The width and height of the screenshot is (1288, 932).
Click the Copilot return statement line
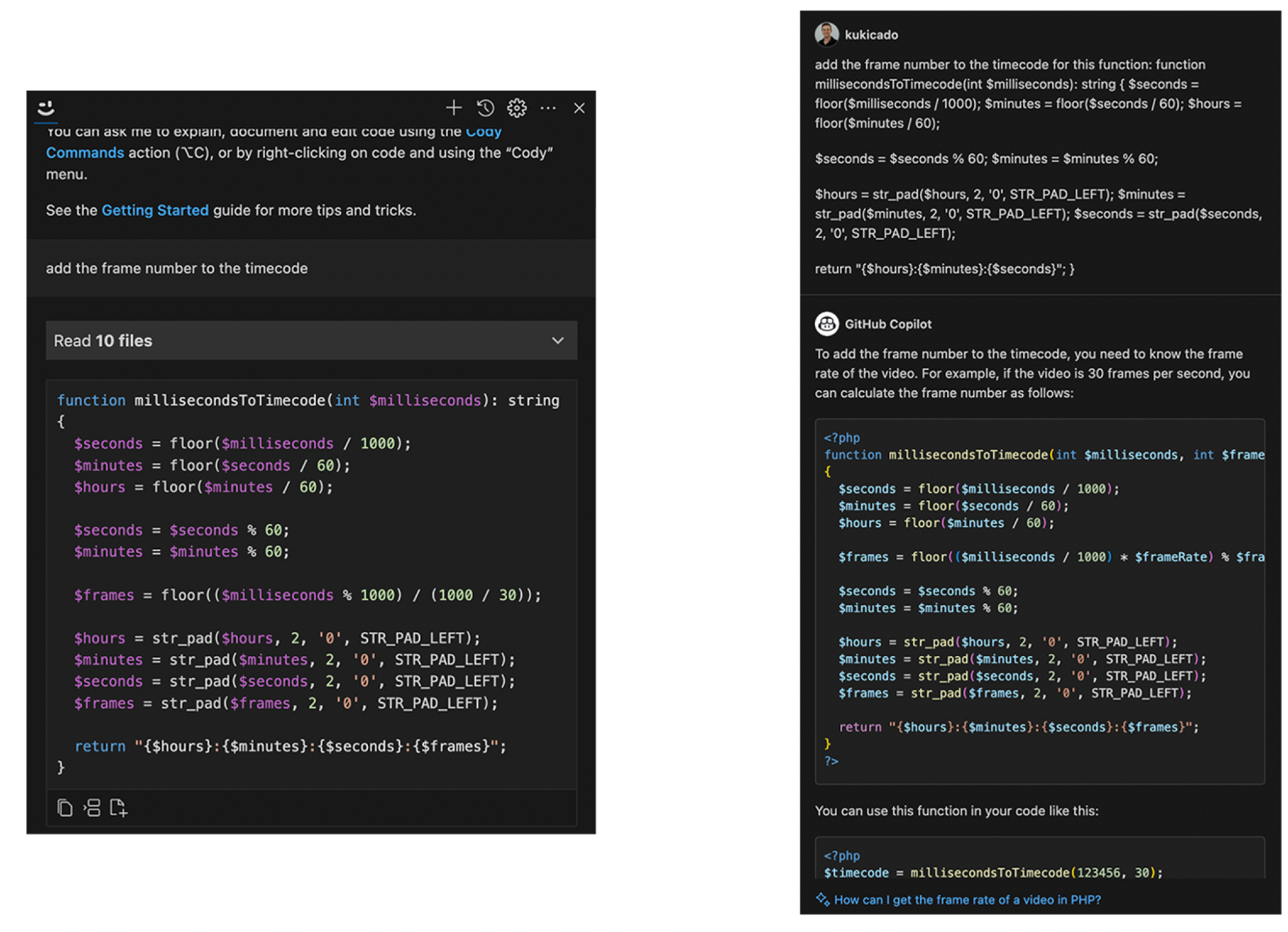tap(1018, 727)
